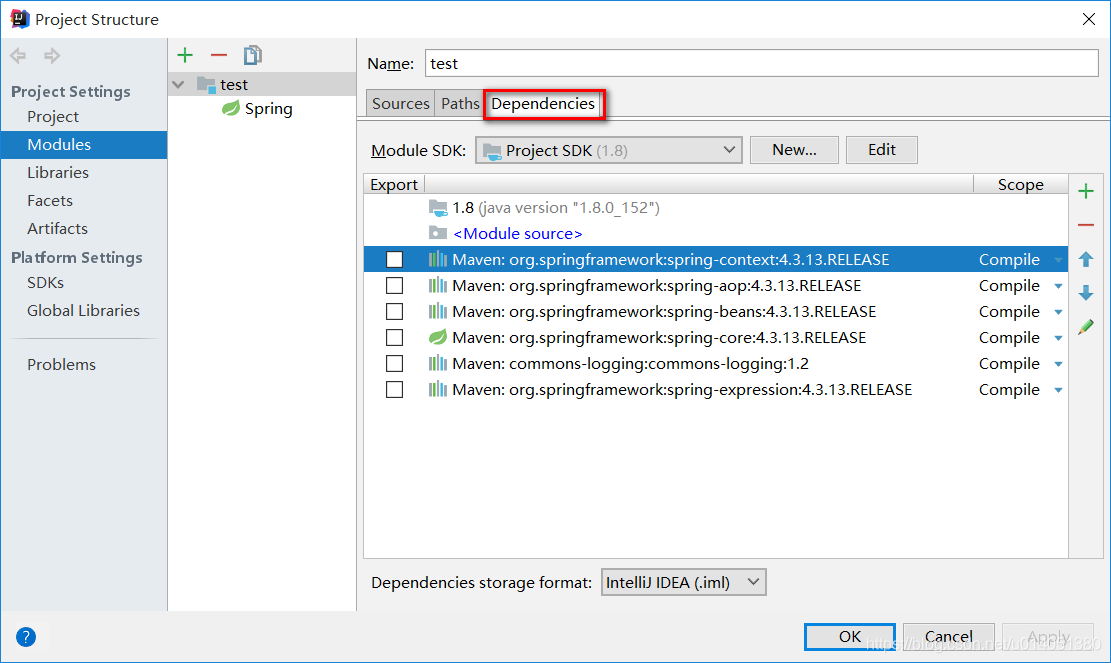
Task: Click library icon of spring-aop row
Action: click(438, 285)
